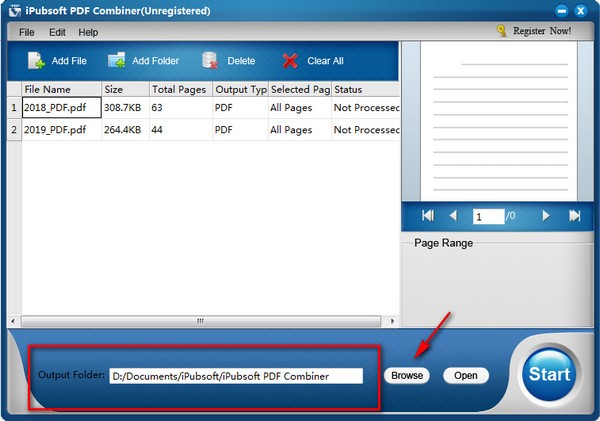
Task: Go to previous preview page
Action: (x=453, y=216)
